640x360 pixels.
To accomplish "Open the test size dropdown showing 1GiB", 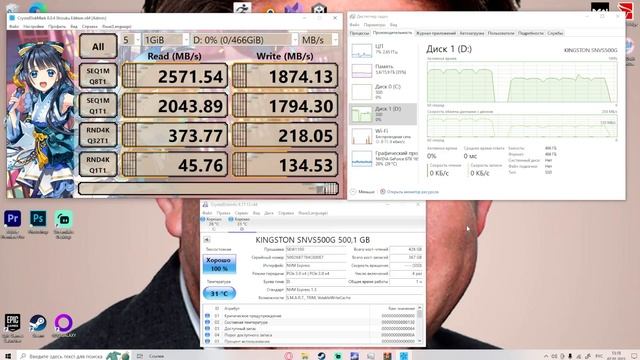I will click(166, 40).
